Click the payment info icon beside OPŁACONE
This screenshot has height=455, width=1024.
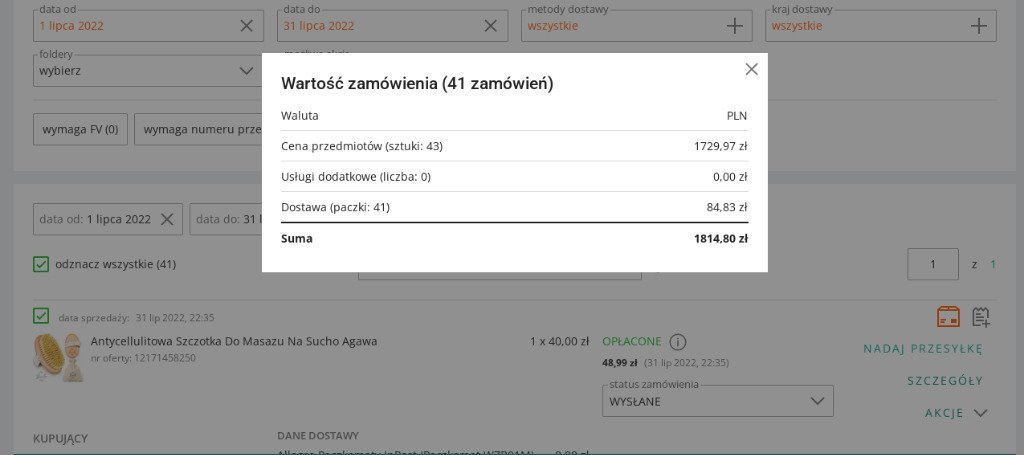point(678,341)
